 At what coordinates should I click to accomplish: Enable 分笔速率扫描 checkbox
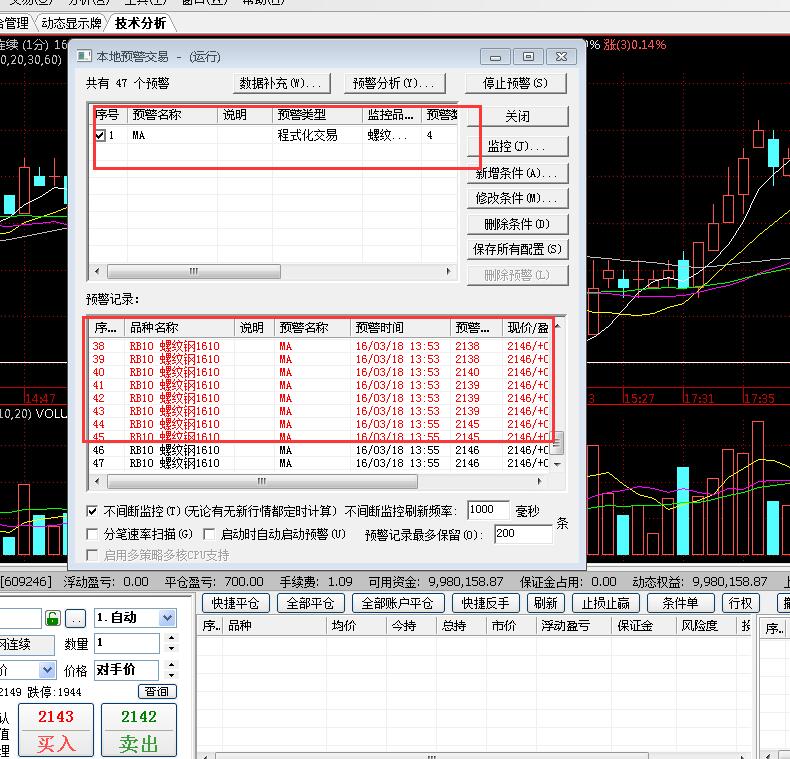[x=93, y=534]
